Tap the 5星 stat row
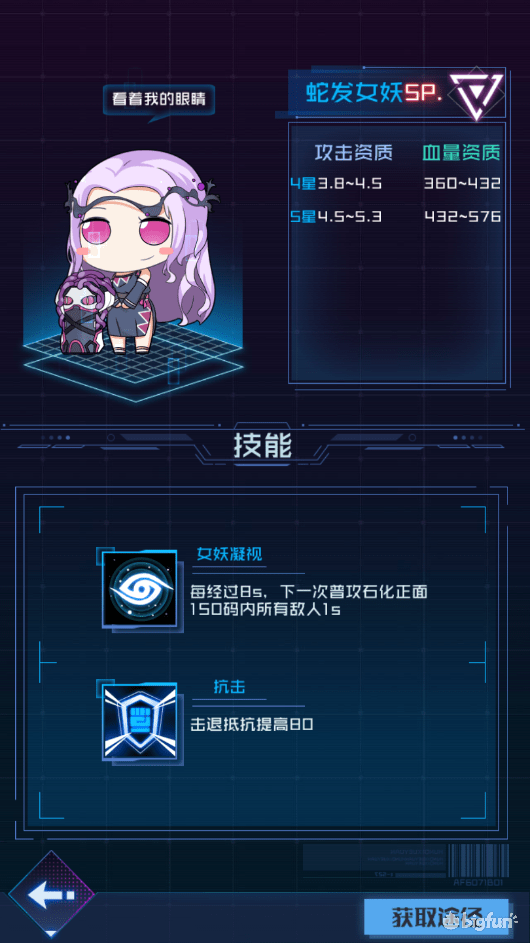This screenshot has width=530, height=943. (x=395, y=216)
